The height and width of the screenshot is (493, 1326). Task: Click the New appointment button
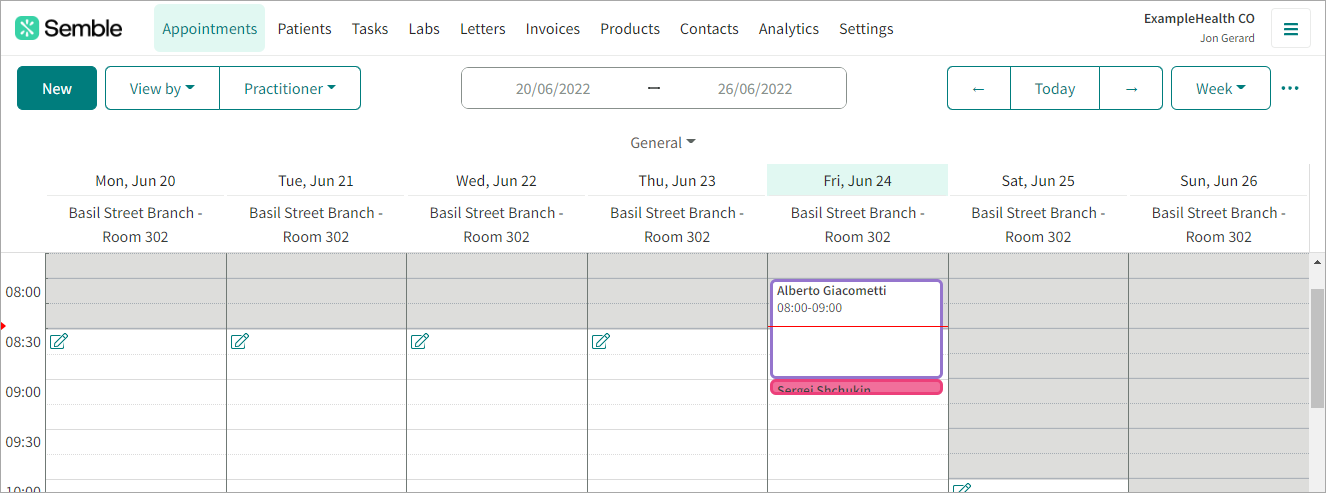[x=57, y=88]
